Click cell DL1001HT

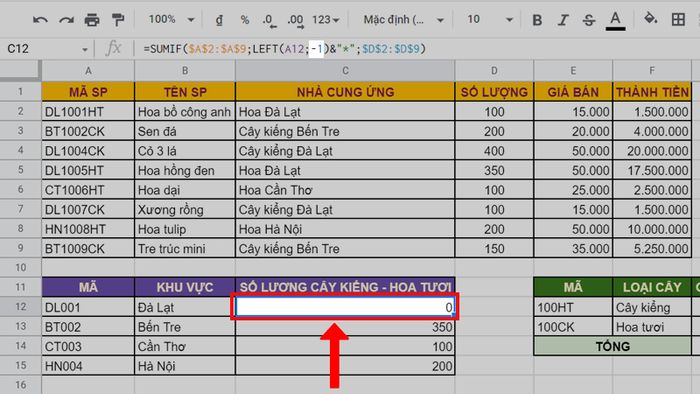point(88,112)
